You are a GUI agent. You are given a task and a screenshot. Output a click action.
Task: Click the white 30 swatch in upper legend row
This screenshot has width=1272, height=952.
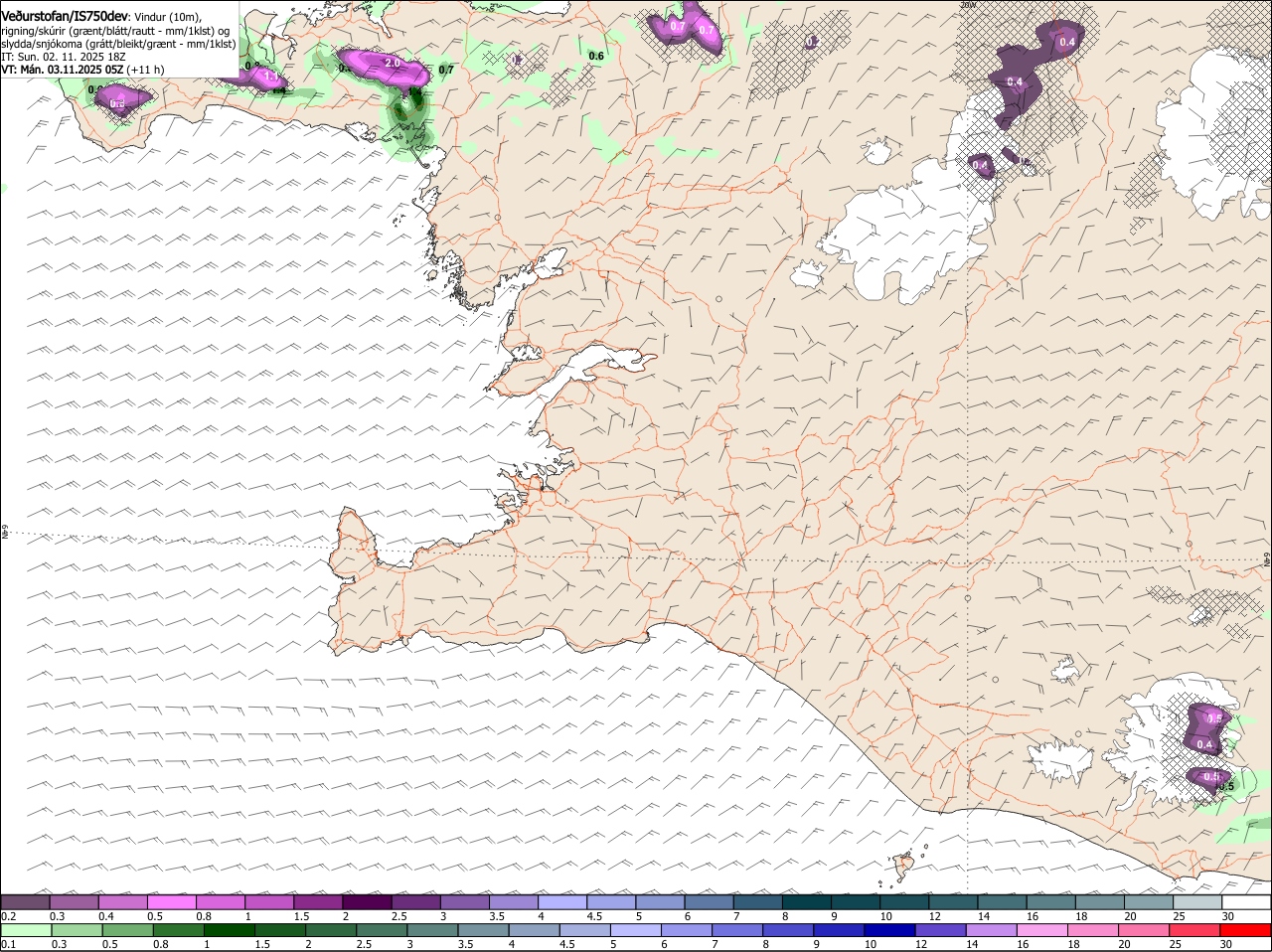1245,902
